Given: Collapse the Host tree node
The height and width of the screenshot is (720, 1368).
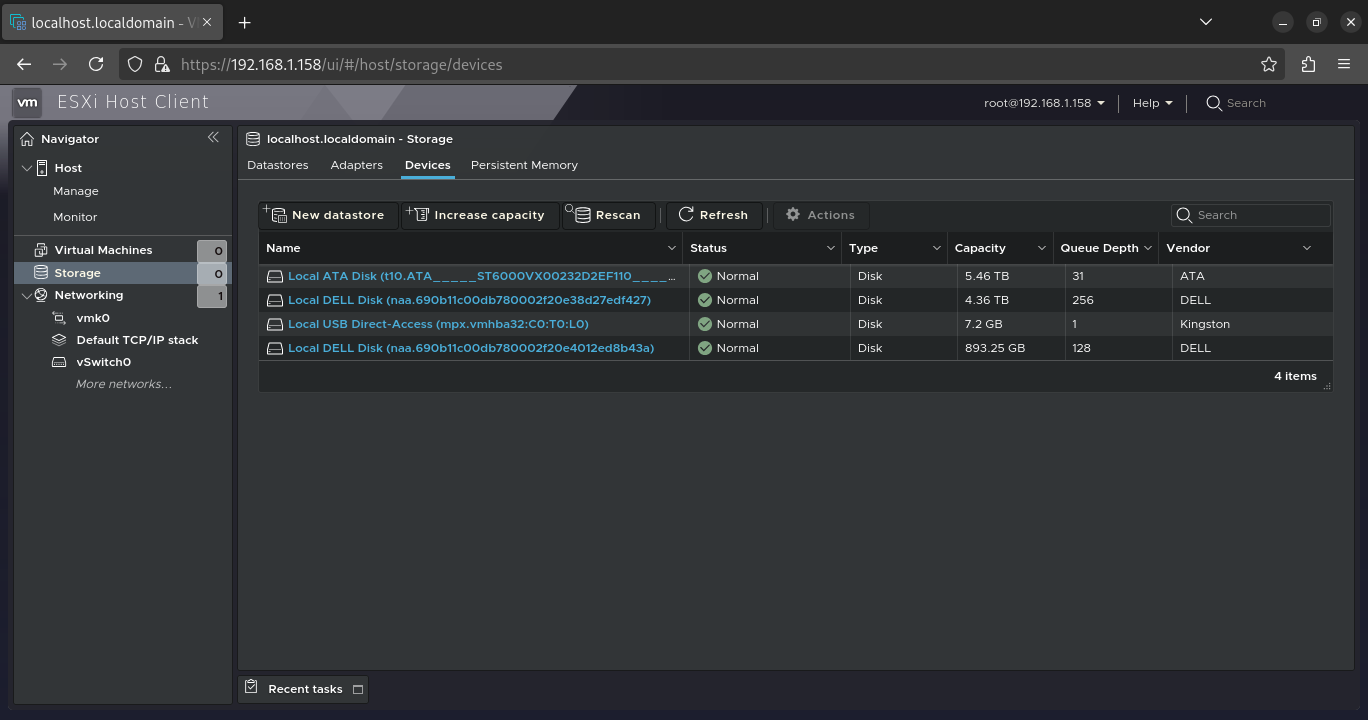Looking at the screenshot, I should 27,168.
